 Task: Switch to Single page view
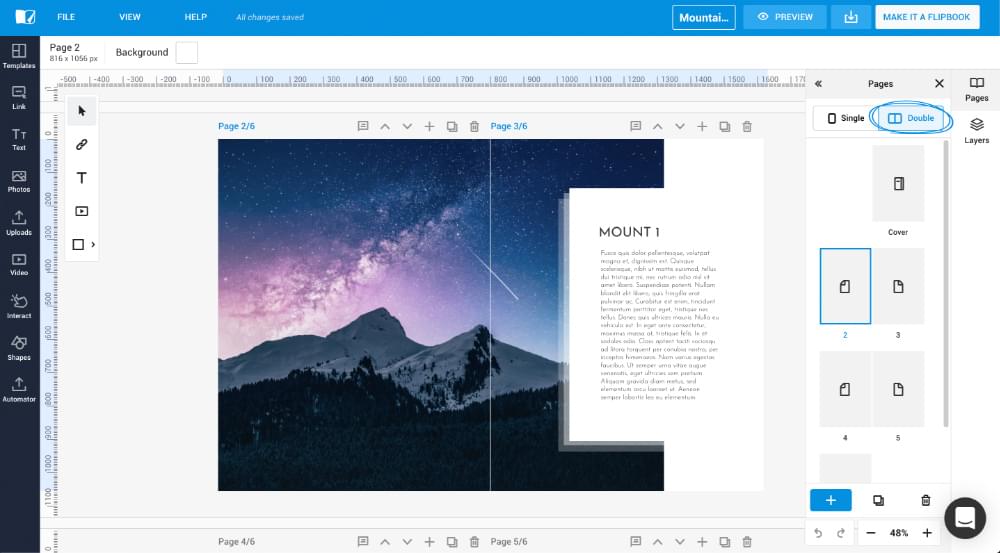coord(841,118)
